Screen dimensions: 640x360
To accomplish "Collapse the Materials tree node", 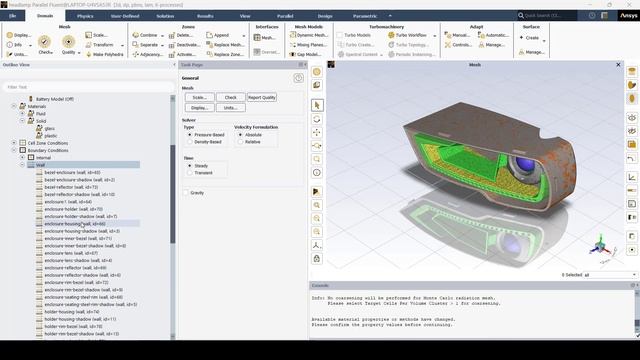I will (x=14, y=106).
